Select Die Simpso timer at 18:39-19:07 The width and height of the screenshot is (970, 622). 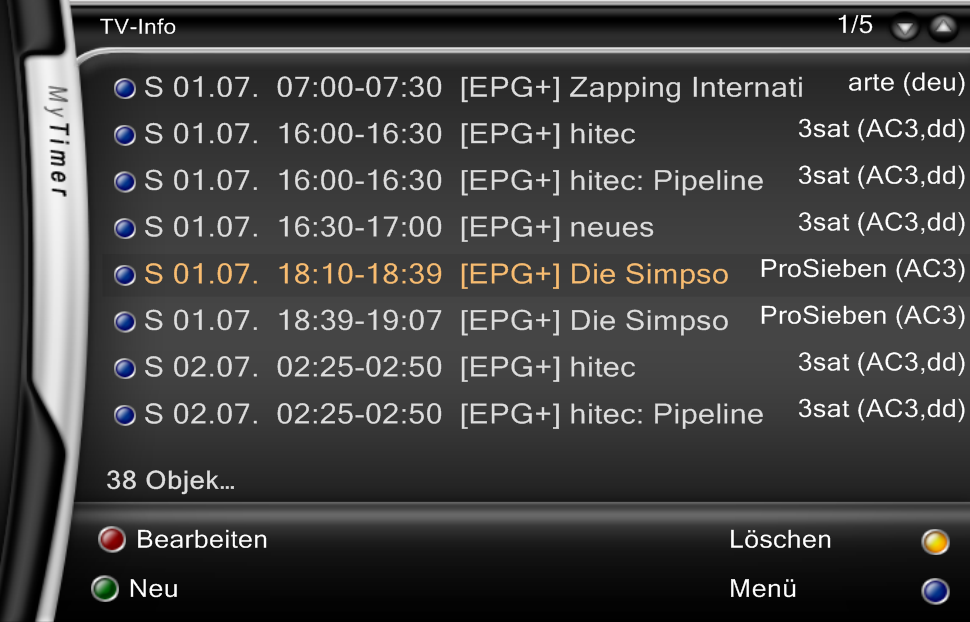[x=536, y=320]
